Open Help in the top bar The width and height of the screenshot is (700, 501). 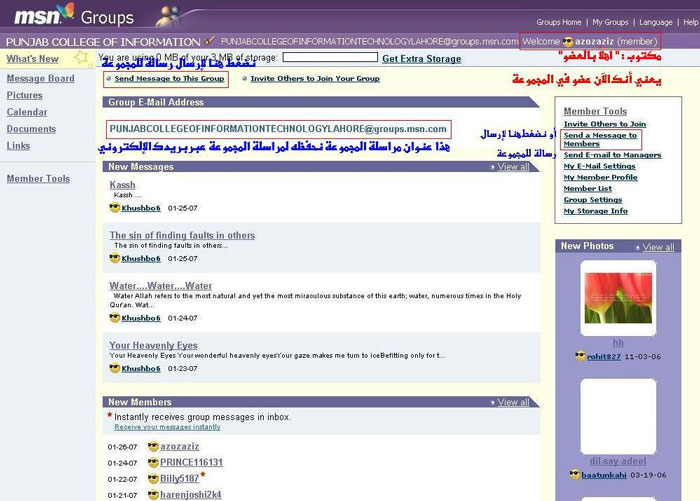click(x=690, y=22)
